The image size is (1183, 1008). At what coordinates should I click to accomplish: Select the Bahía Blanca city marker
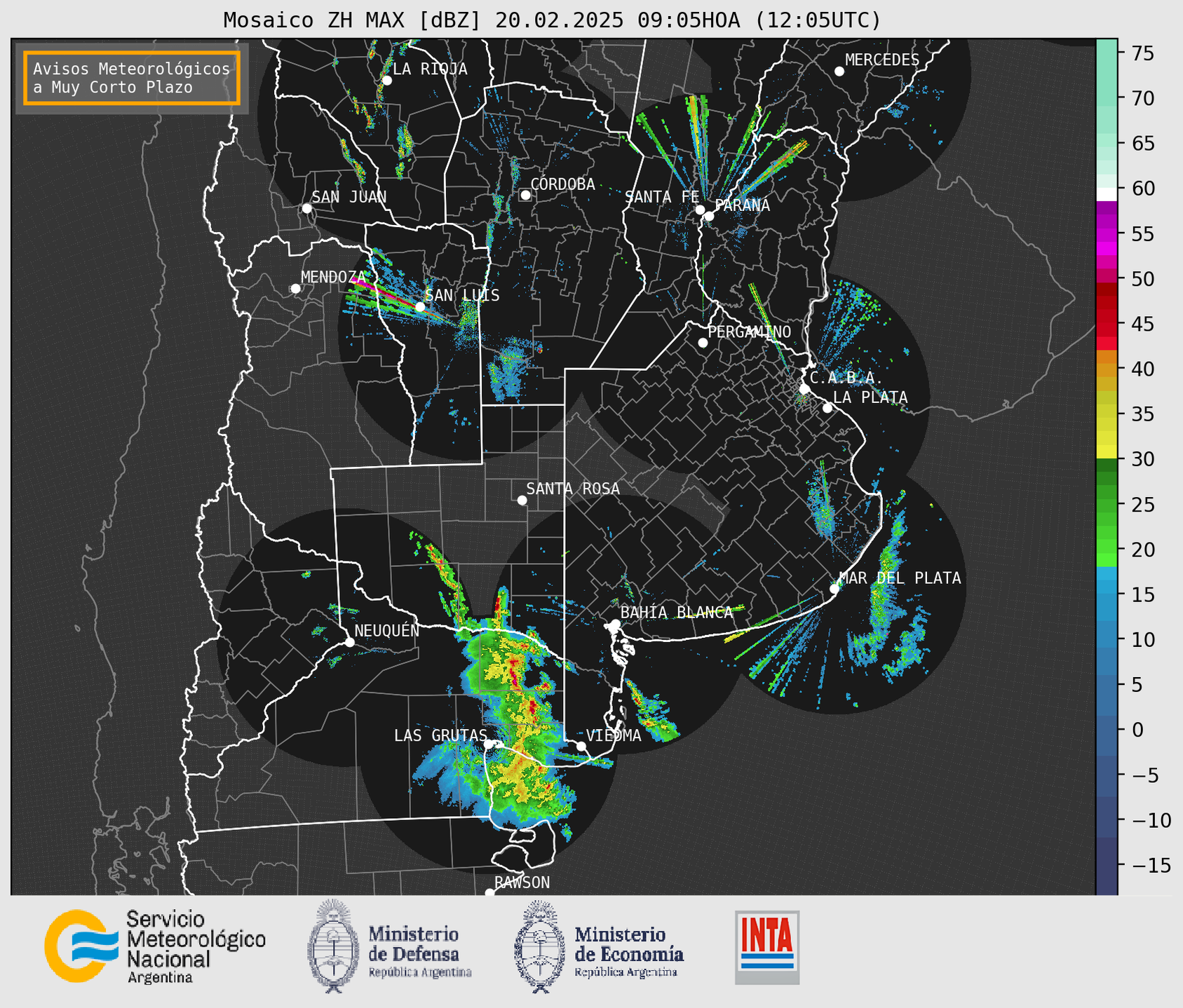(x=615, y=624)
